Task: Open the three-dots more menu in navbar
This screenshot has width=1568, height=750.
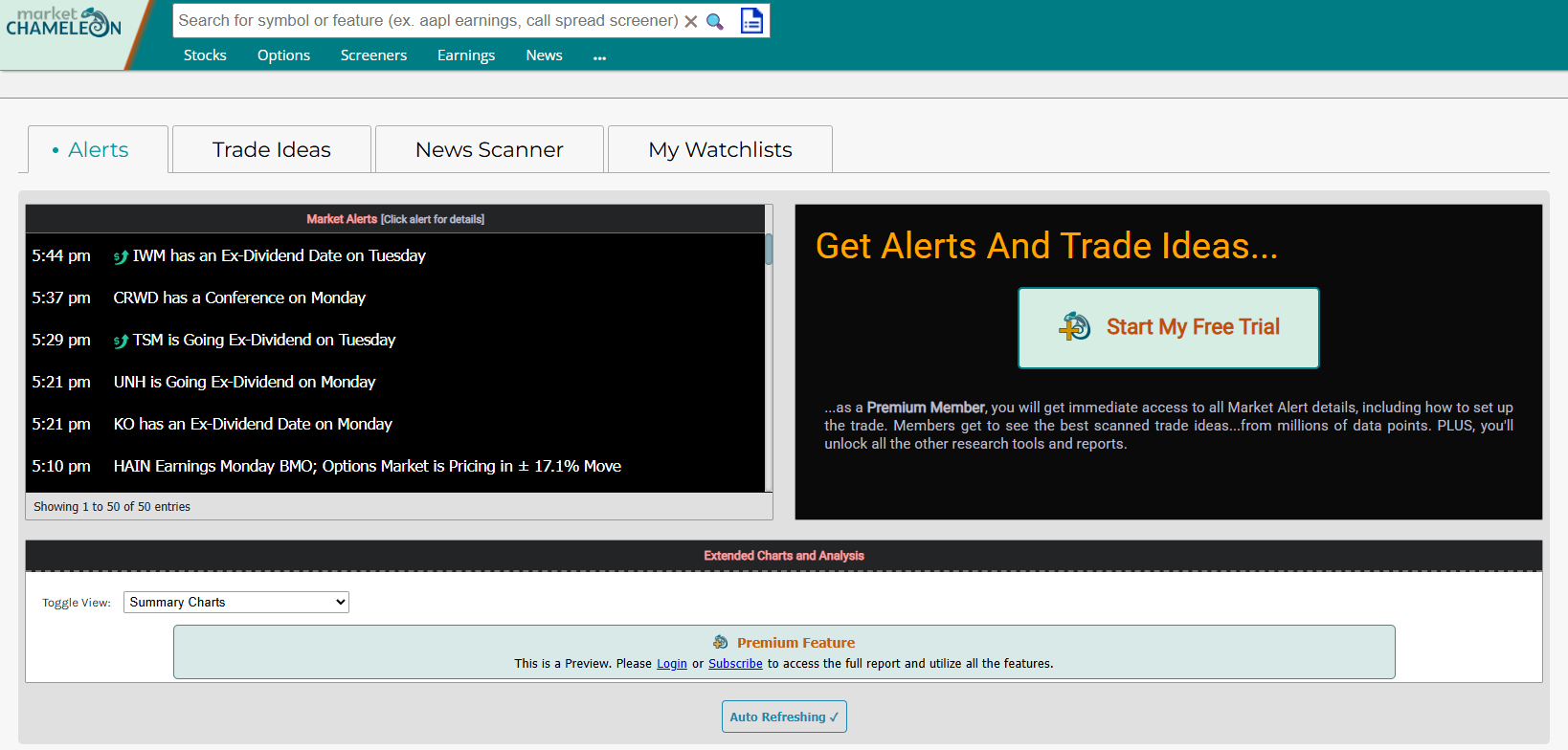Action: (x=600, y=56)
